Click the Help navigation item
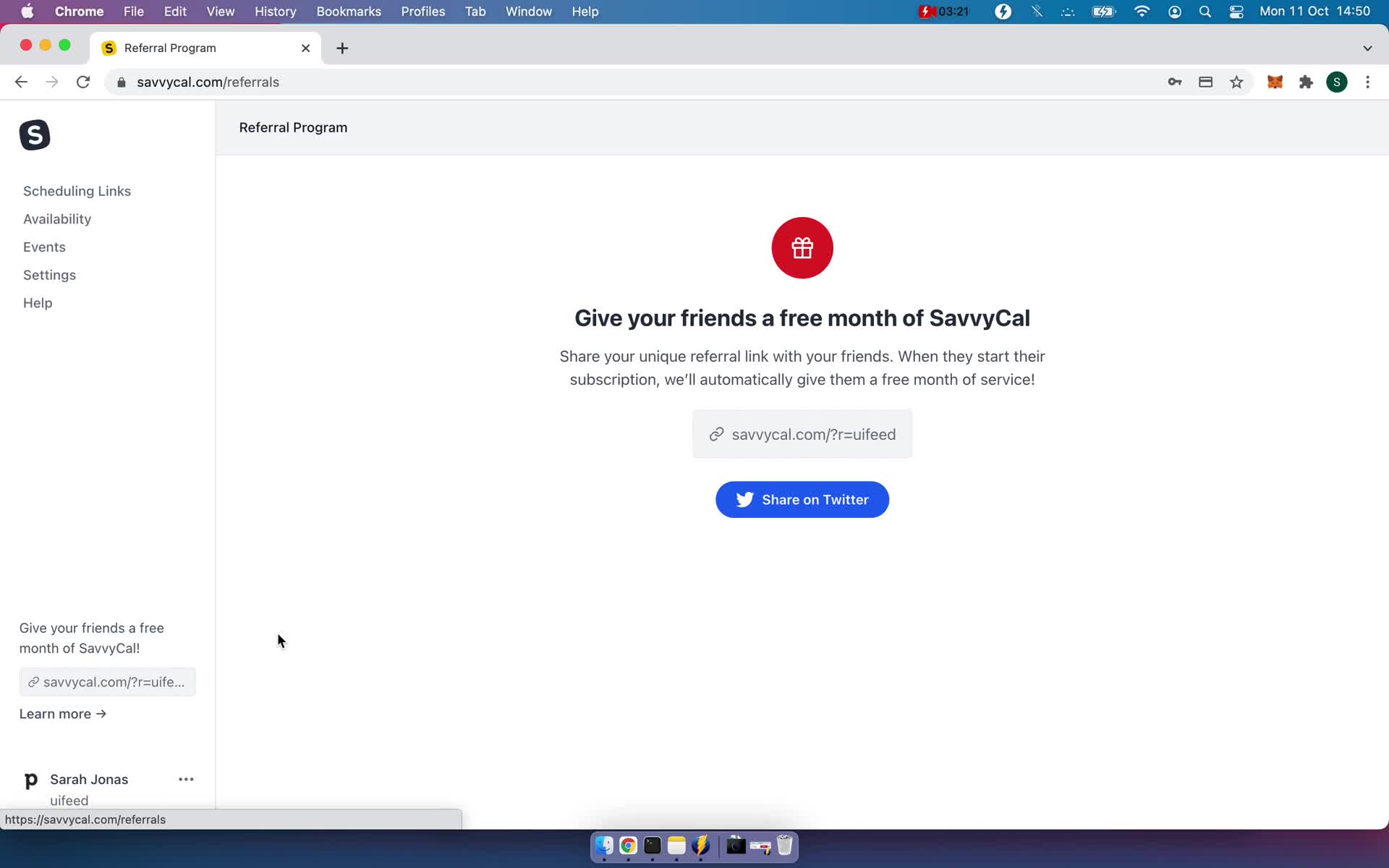Image resolution: width=1389 pixels, height=868 pixels. tap(37, 302)
